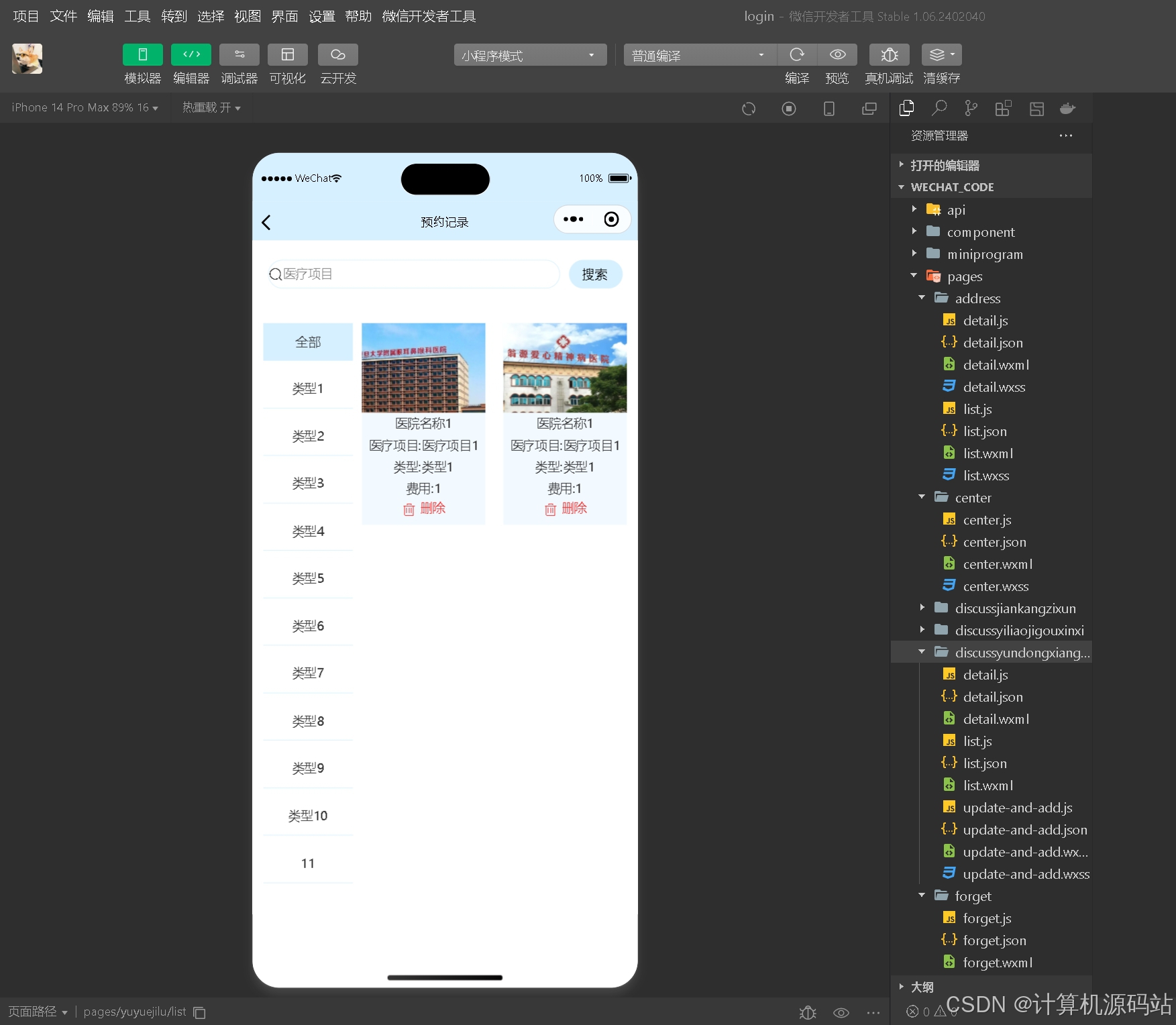Expand the discussjiankangzixun folder
Screen dimensions: 1176x1025
pyautogui.click(x=992, y=608)
